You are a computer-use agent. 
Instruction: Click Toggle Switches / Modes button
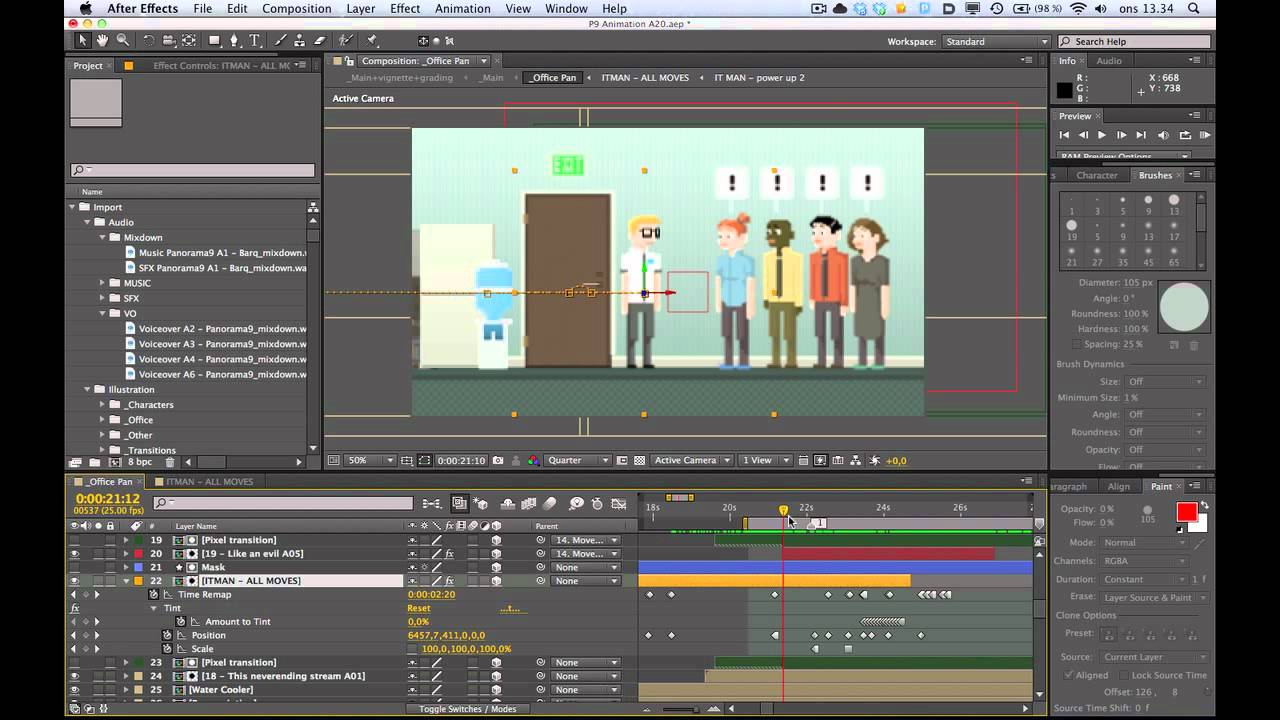click(468, 709)
